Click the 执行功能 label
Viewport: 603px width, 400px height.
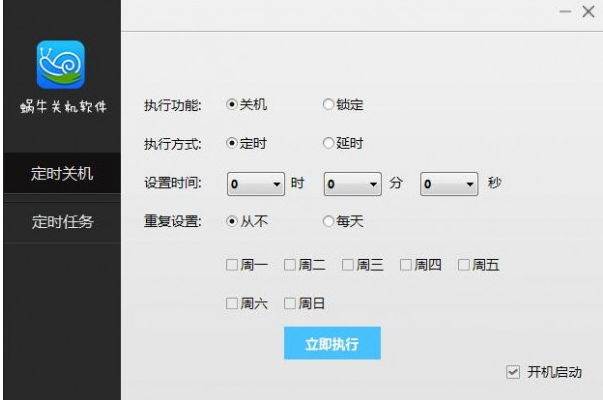(173, 105)
